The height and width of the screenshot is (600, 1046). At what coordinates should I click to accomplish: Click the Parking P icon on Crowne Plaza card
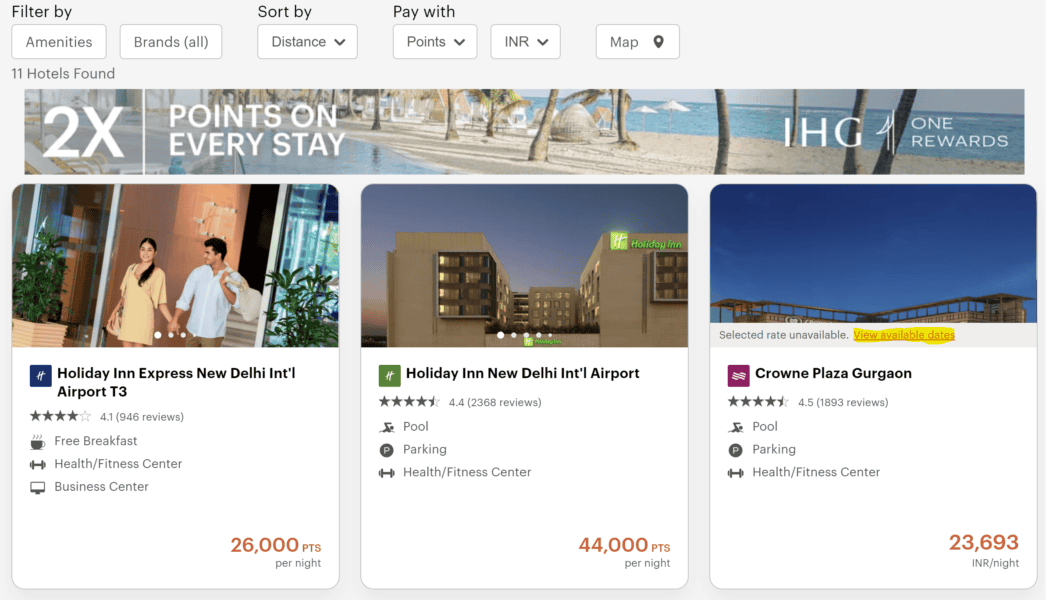click(x=735, y=449)
